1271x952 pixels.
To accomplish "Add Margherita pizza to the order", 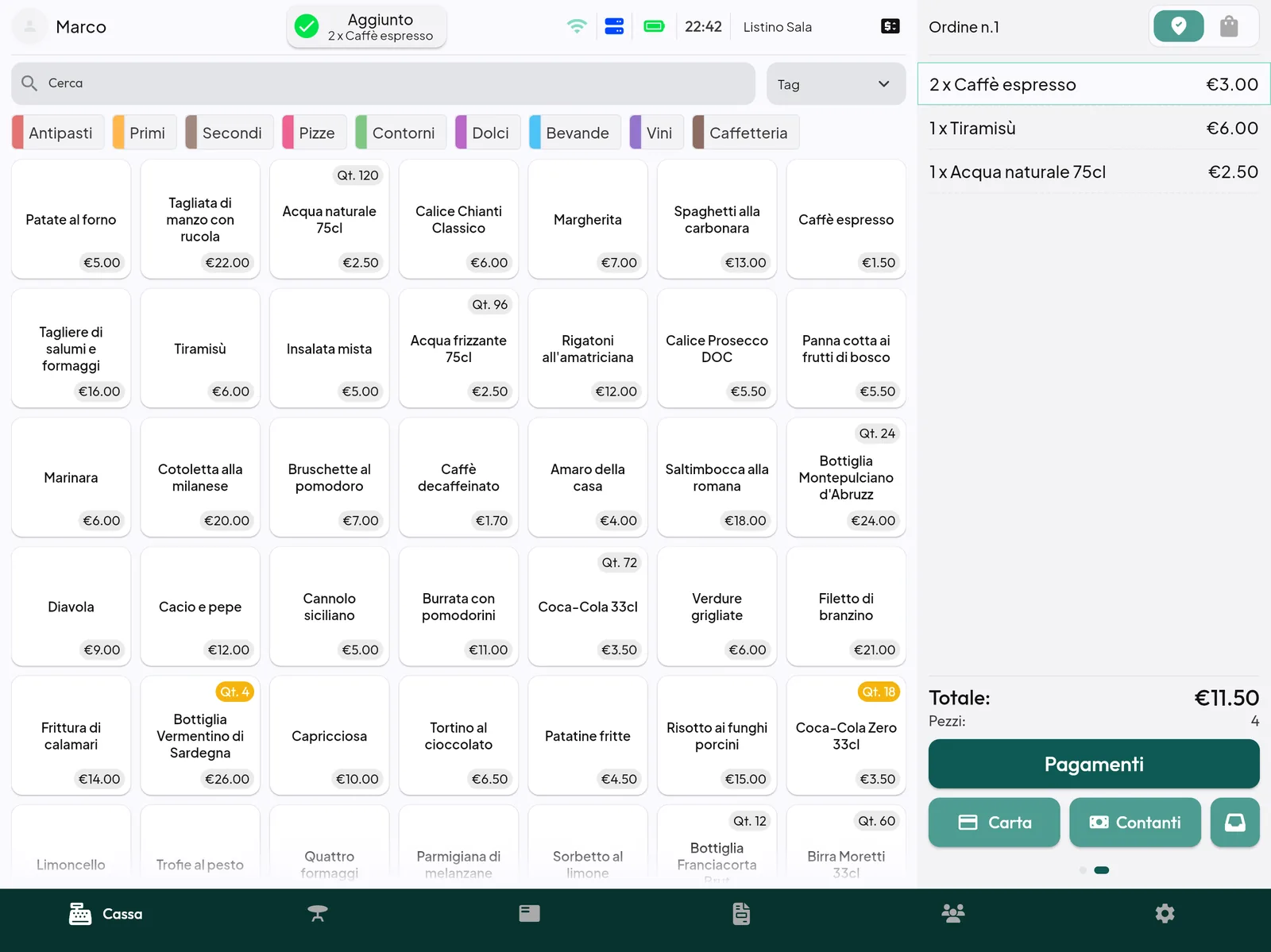I will pos(588,219).
